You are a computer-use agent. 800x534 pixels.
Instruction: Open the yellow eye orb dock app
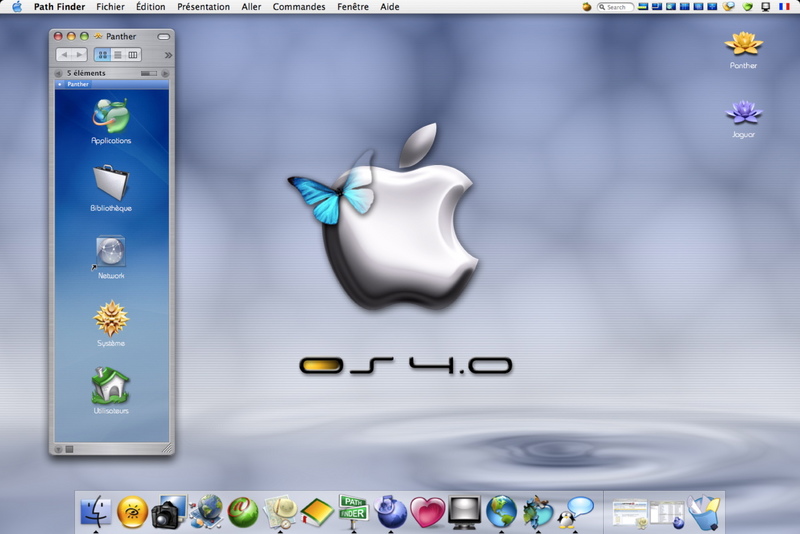tap(132, 512)
